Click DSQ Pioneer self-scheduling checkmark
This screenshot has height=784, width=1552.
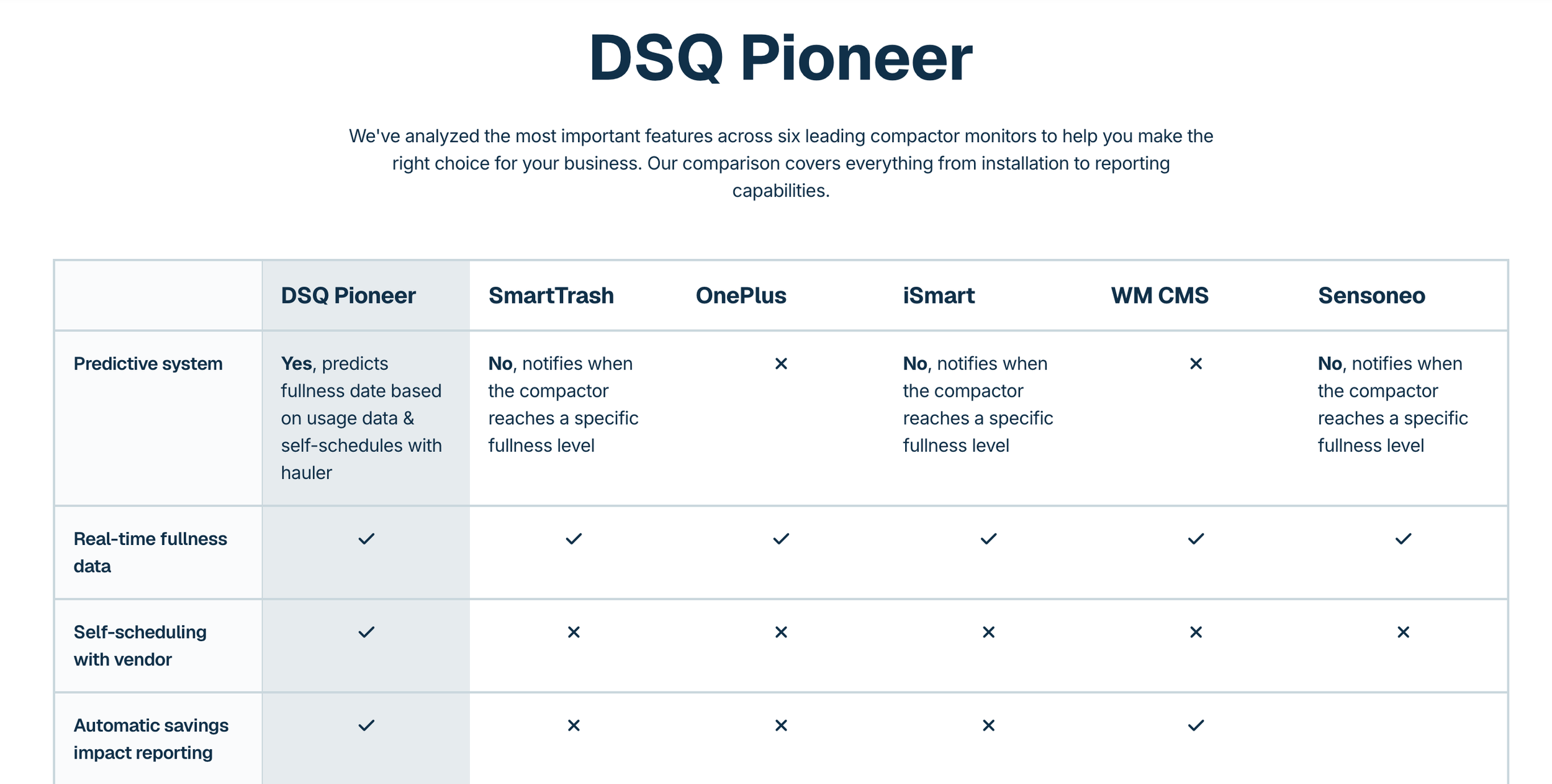366,632
